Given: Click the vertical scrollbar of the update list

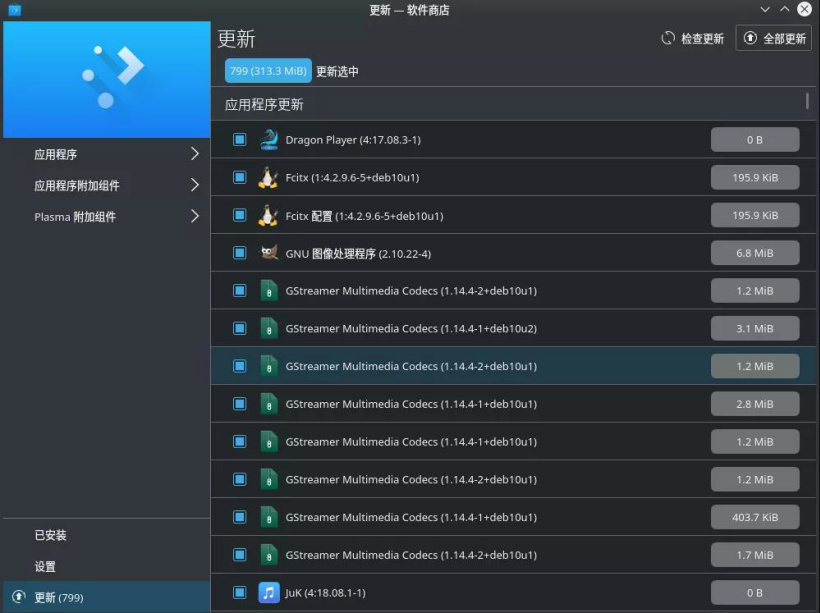Looking at the screenshot, I should click(807, 101).
